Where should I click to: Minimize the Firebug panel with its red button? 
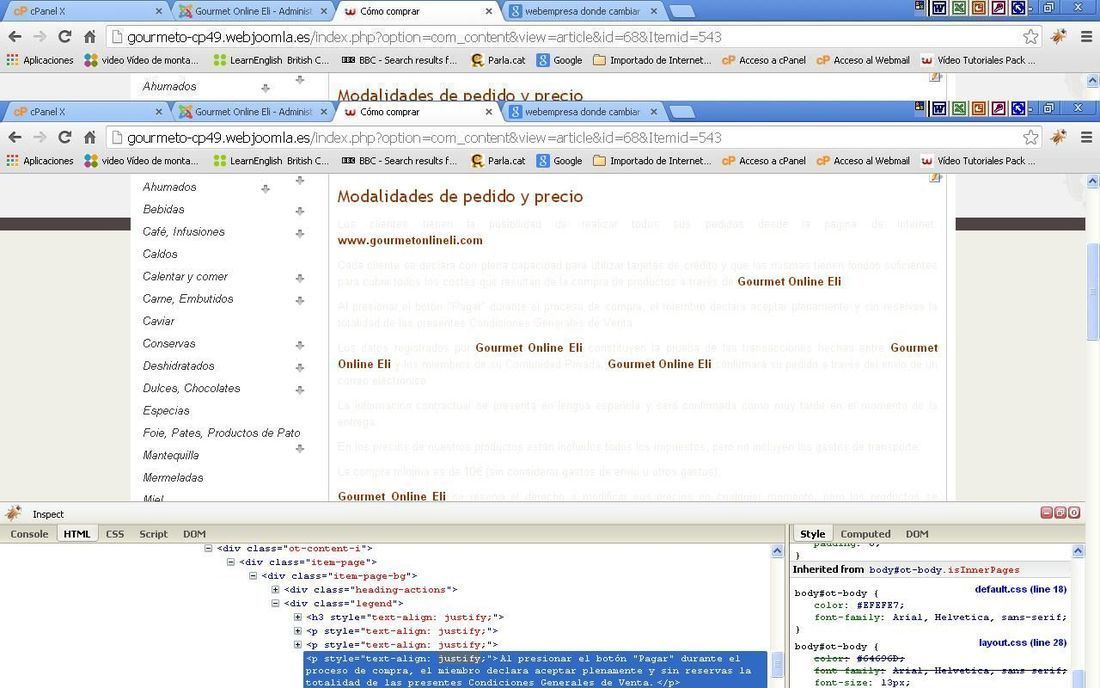[x=1047, y=513]
